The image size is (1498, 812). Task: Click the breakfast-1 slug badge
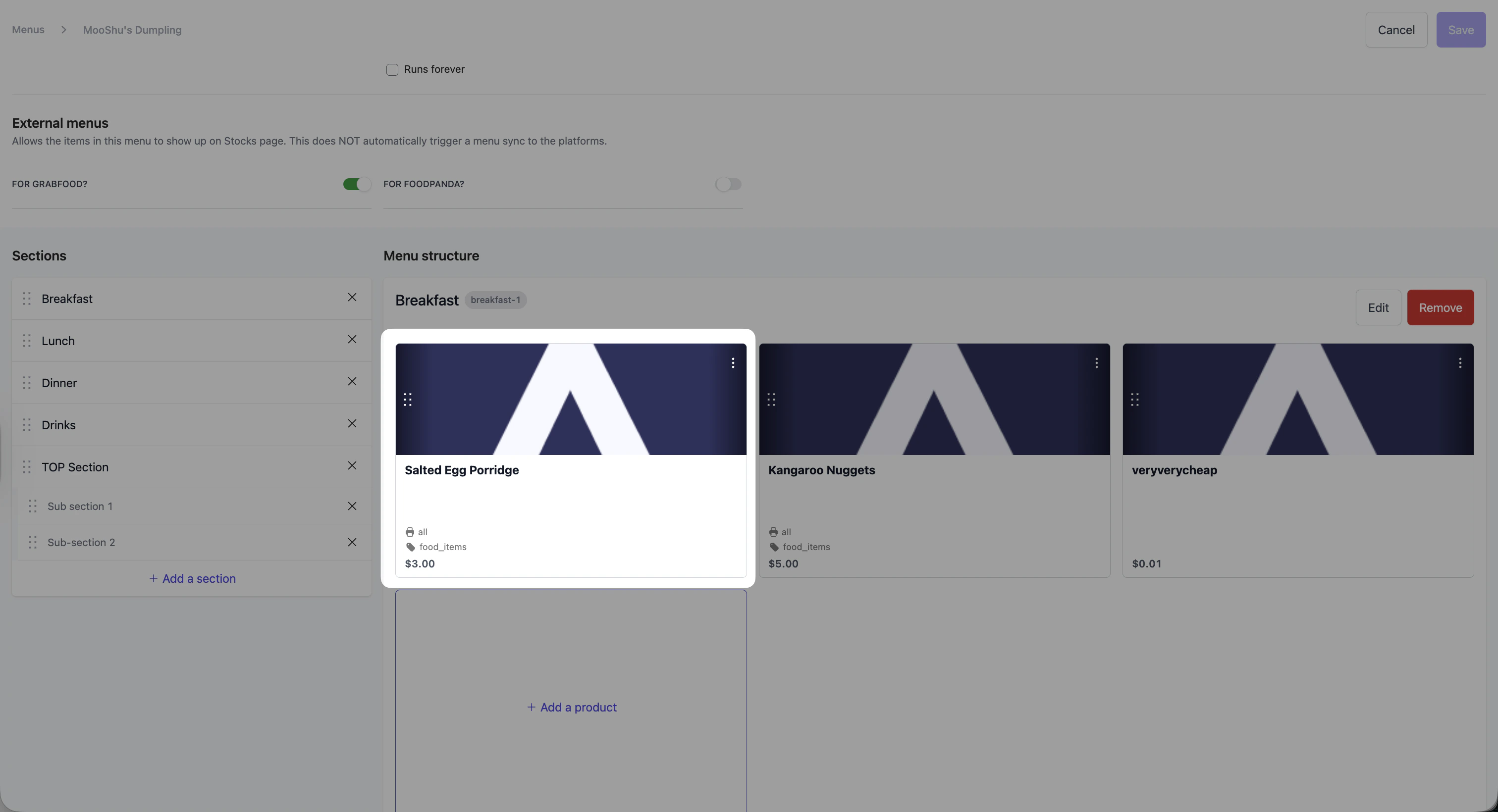[495, 300]
